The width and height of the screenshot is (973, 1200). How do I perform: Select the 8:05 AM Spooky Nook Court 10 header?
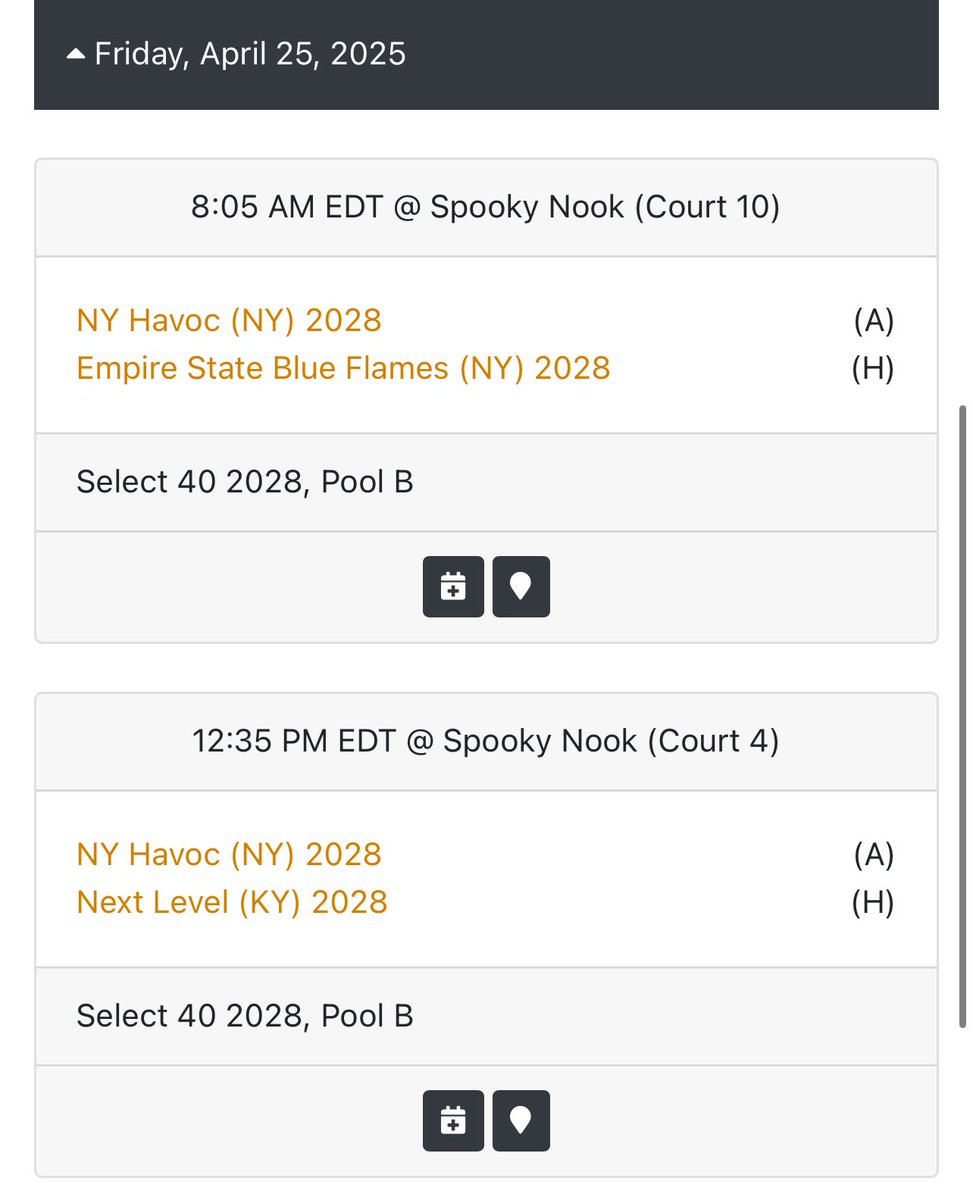click(486, 208)
